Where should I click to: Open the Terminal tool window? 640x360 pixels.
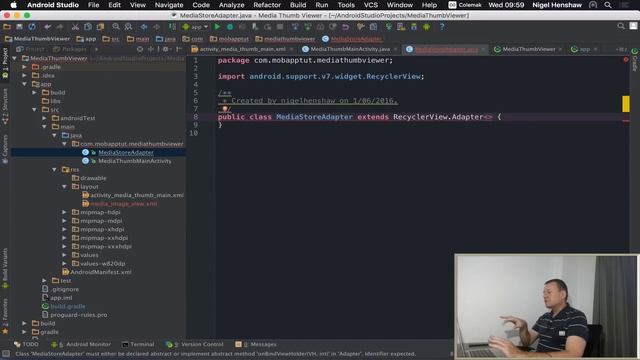tap(138, 344)
